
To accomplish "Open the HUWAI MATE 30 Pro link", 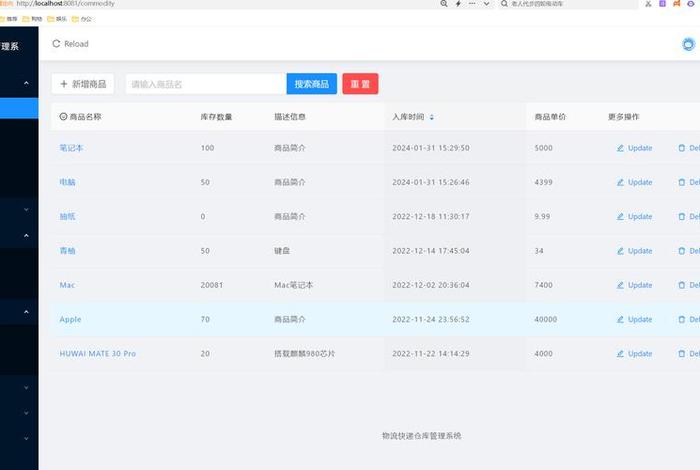I will tap(98, 354).
